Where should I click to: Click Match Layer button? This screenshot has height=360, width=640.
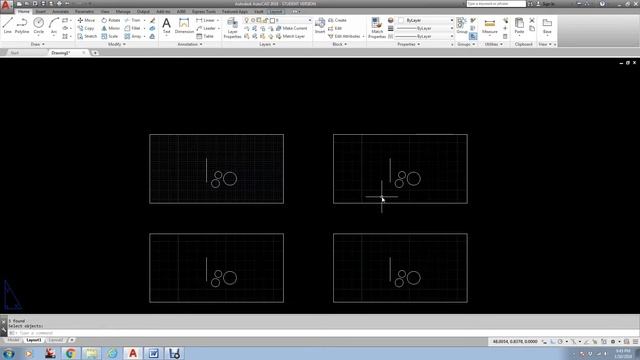291,36
